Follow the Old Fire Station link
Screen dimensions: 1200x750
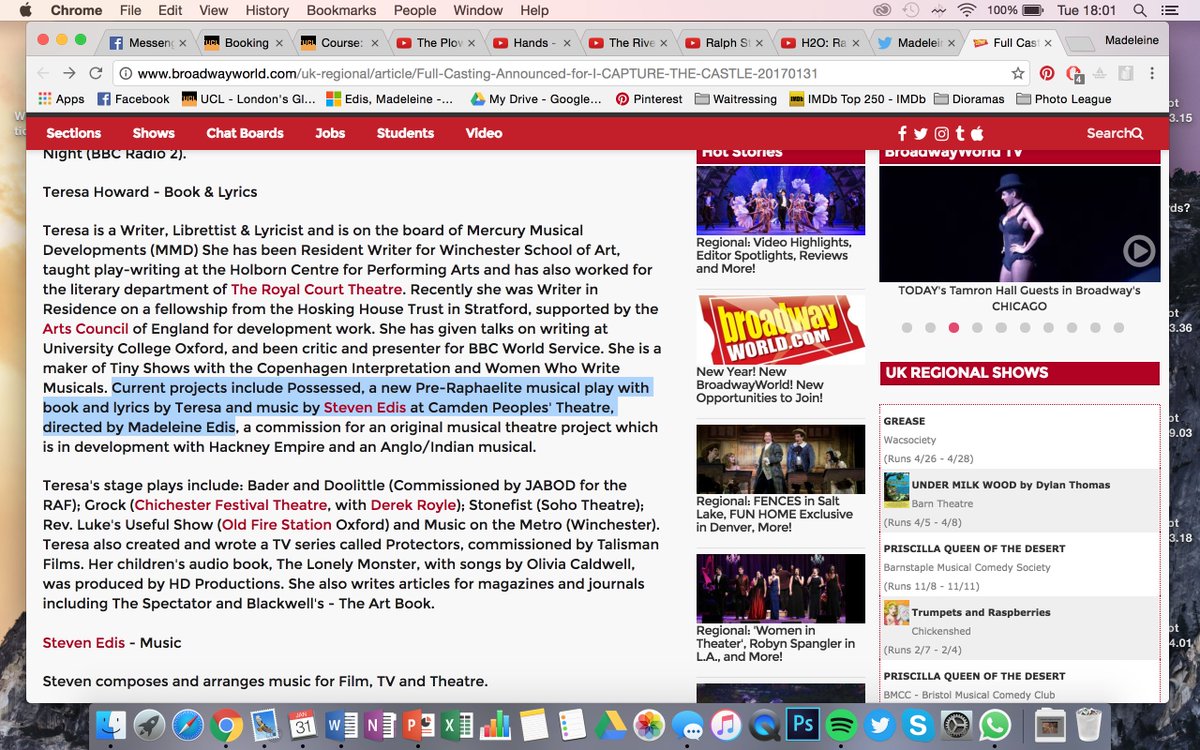click(277, 524)
